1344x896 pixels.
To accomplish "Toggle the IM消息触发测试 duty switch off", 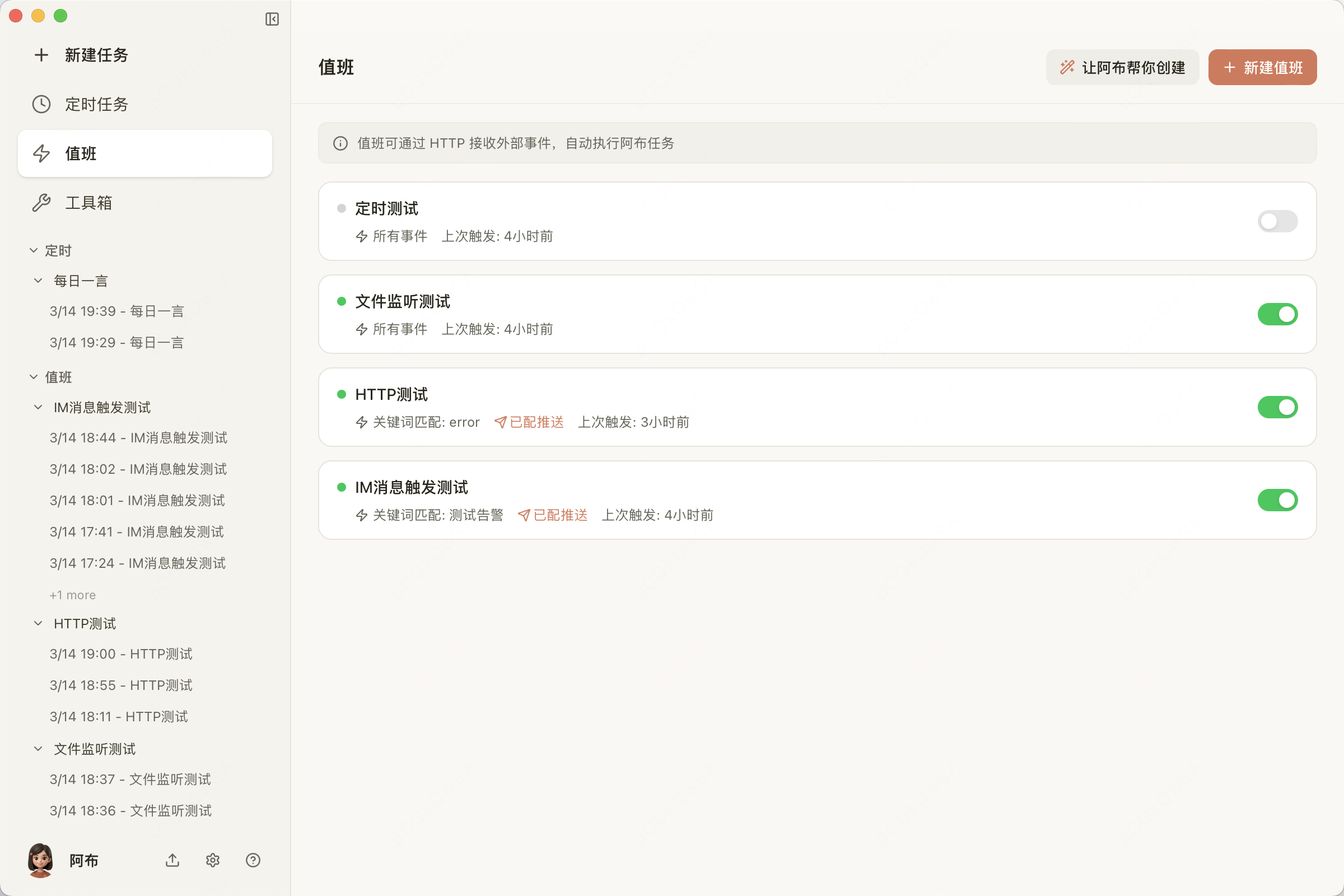I will pos(1278,500).
